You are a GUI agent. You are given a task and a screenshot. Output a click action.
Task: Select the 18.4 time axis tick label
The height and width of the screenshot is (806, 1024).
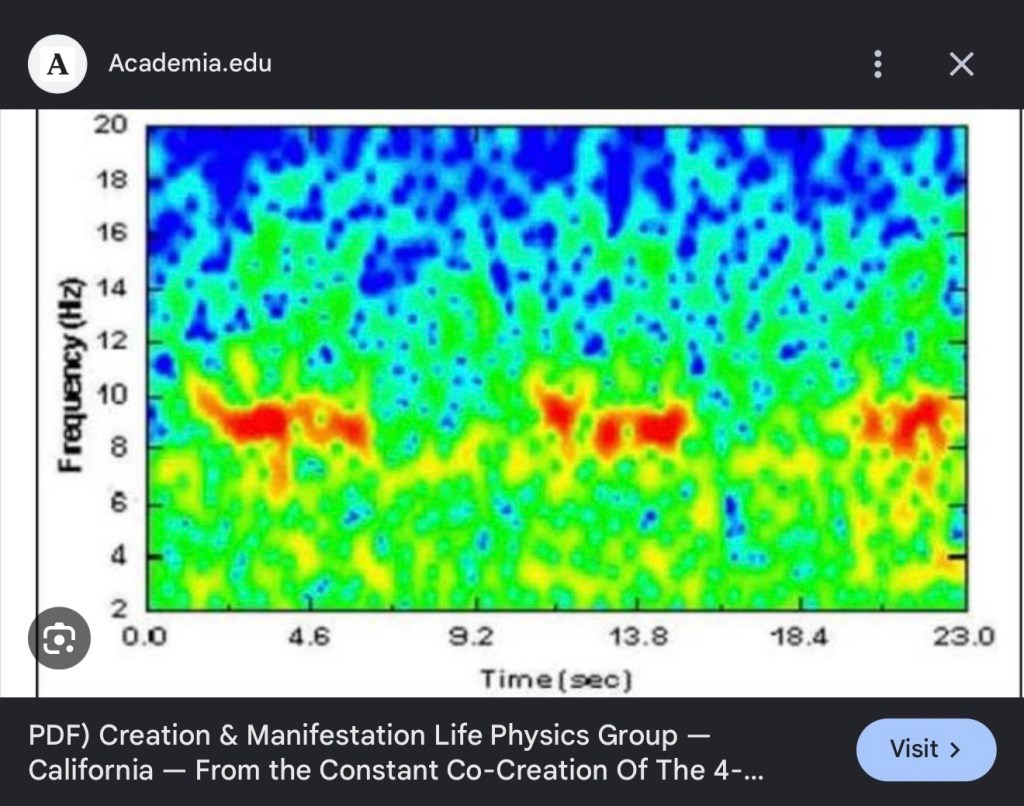coord(798,636)
